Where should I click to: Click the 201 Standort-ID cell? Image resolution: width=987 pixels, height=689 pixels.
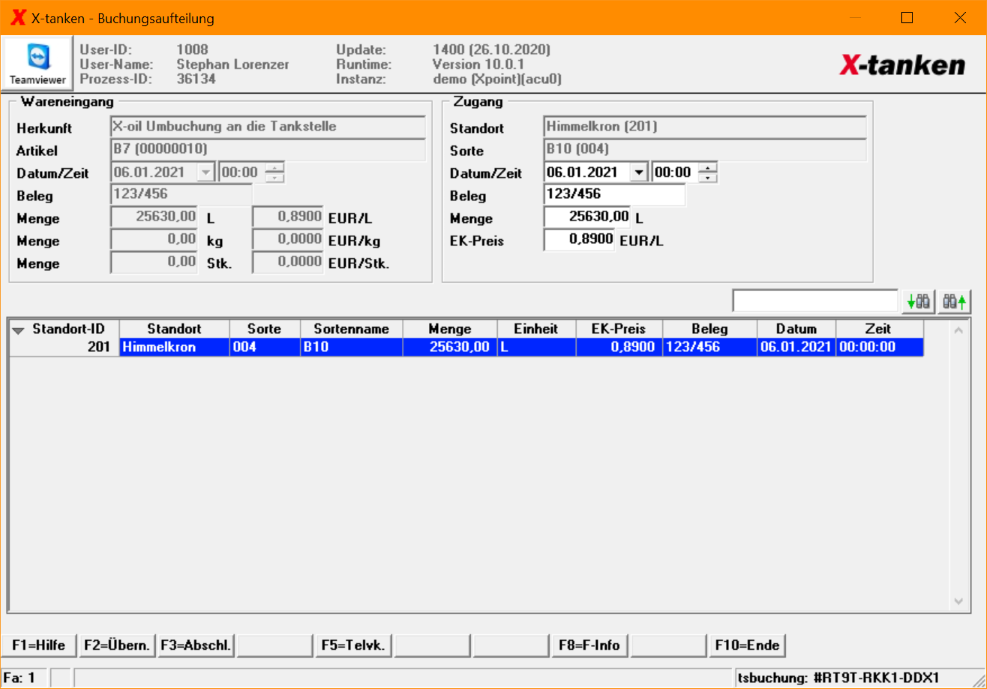click(64, 347)
